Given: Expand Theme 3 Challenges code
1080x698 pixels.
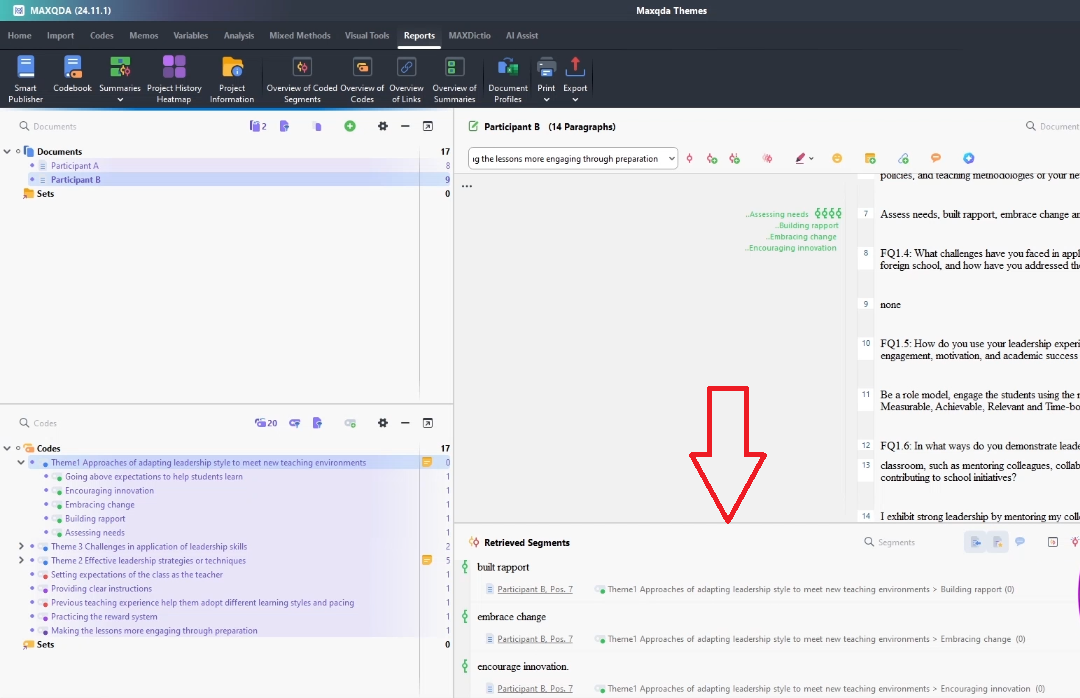Looking at the screenshot, I should (x=21, y=547).
